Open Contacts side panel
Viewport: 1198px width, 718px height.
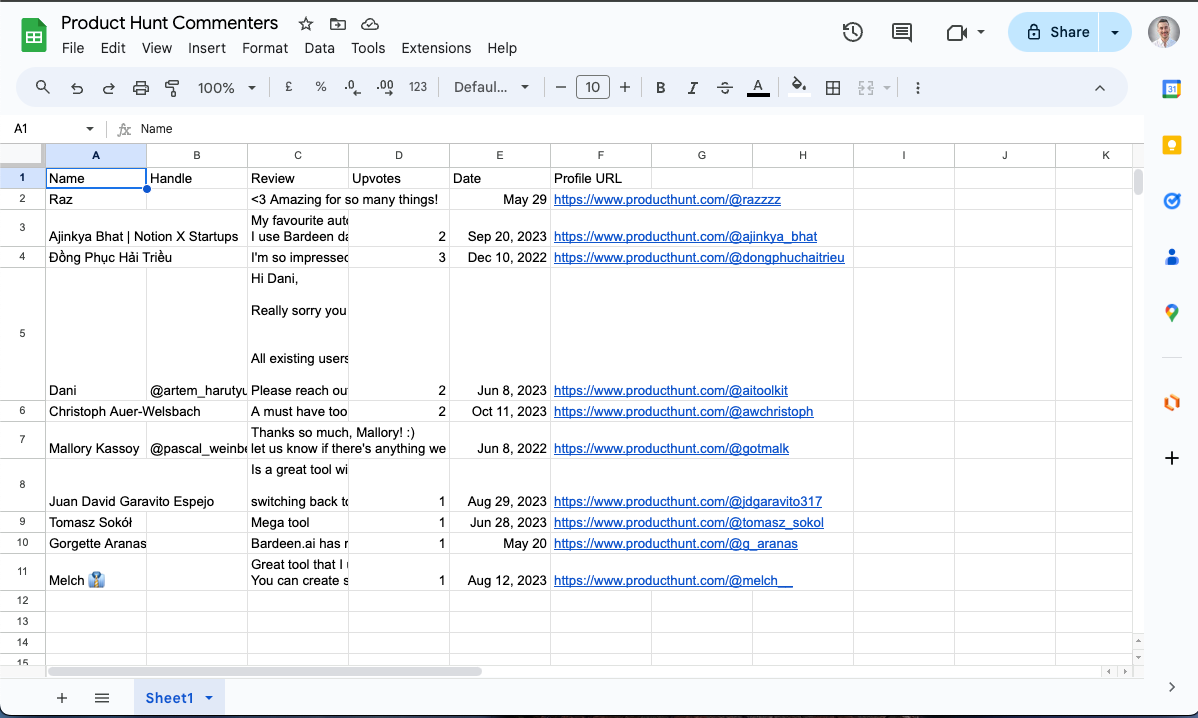[1171, 257]
